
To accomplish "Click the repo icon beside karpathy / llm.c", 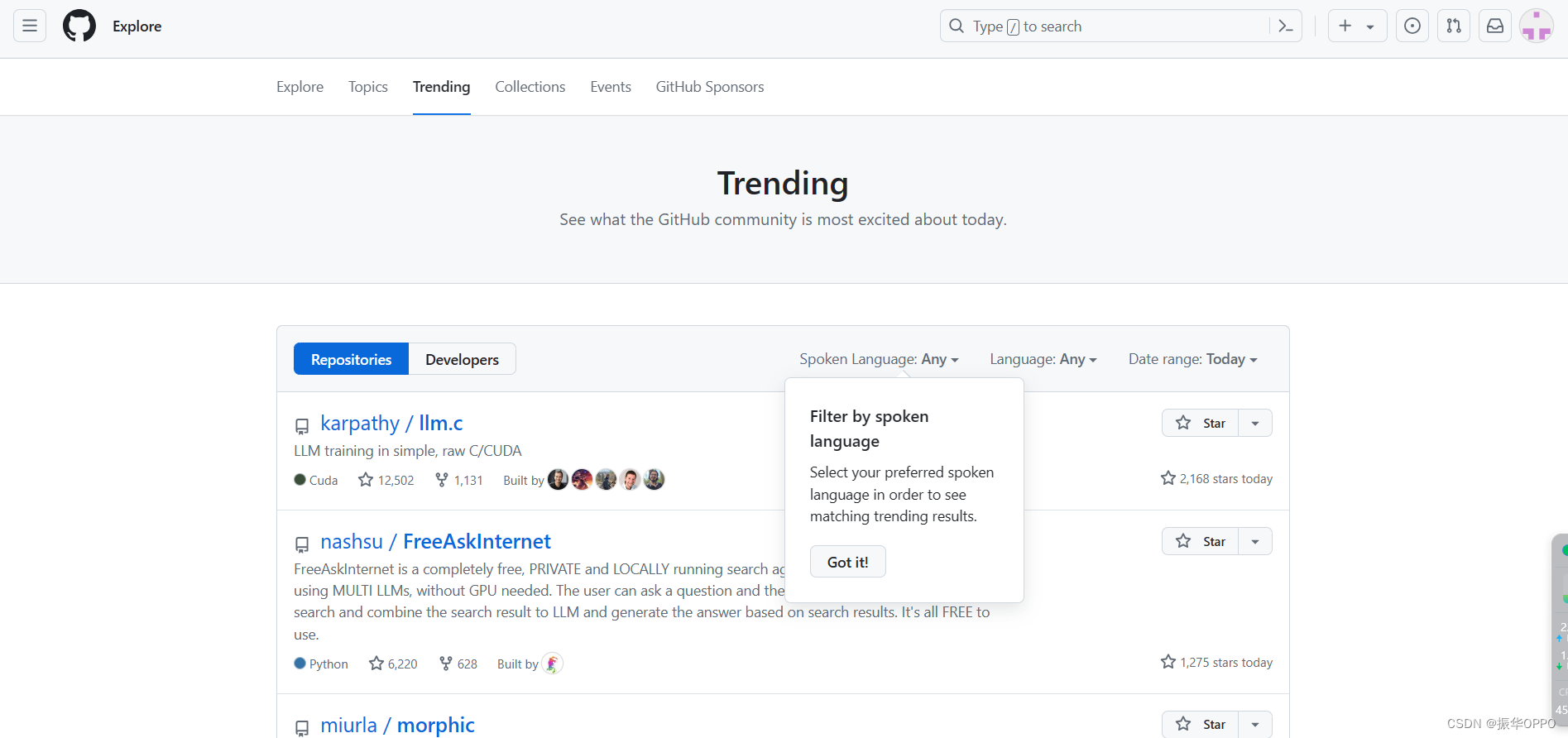I will [302, 426].
